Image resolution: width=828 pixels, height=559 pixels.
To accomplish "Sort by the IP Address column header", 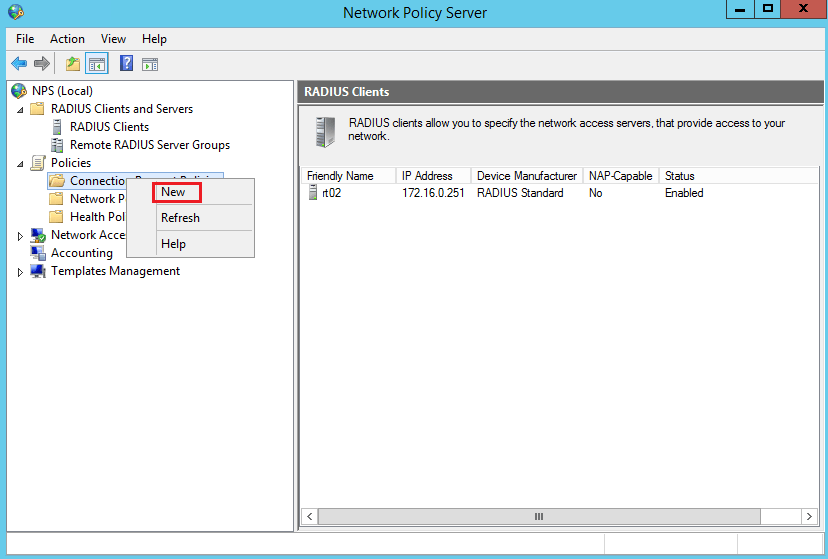I will click(x=433, y=176).
